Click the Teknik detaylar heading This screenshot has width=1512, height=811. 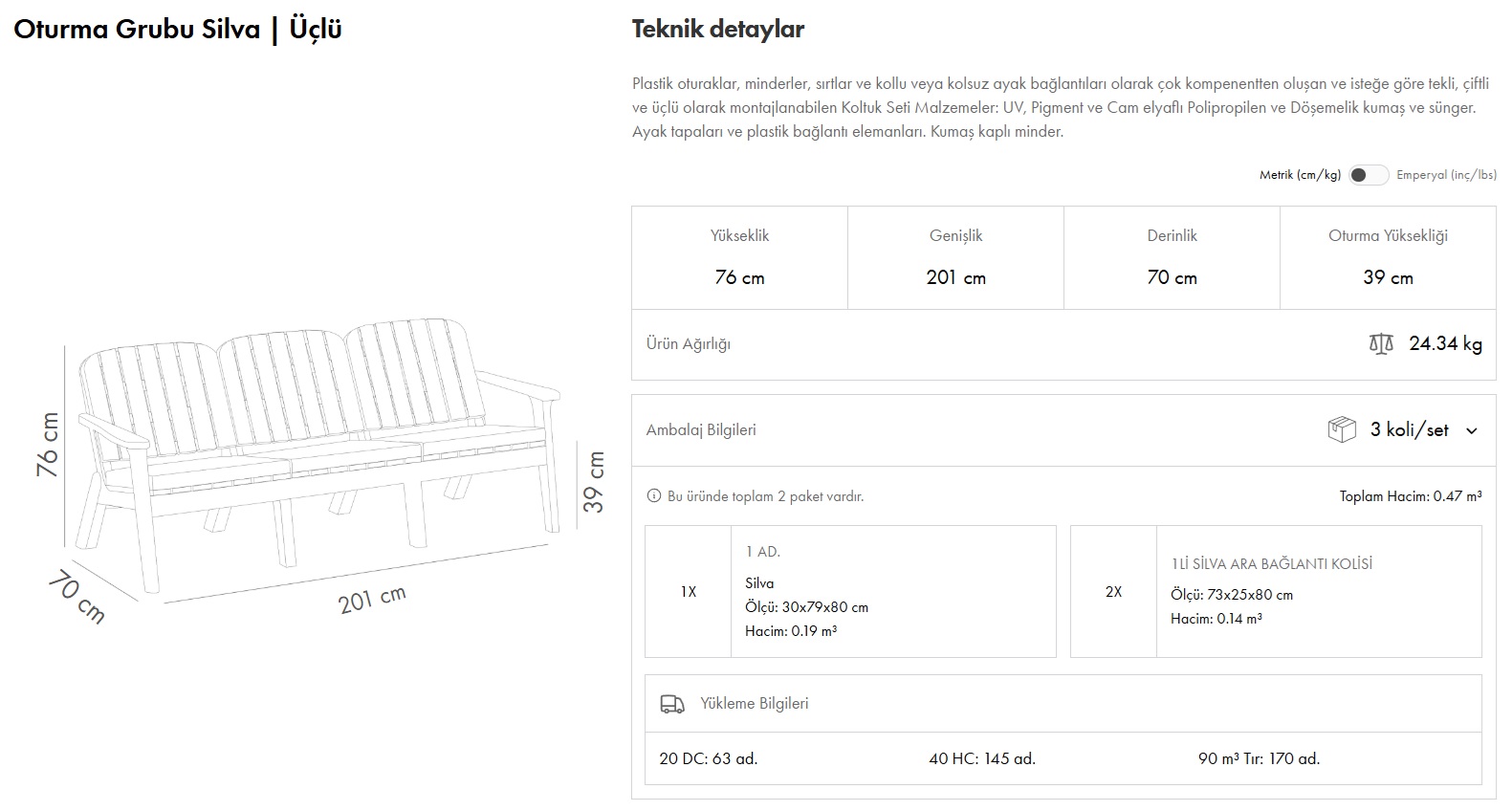click(717, 30)
